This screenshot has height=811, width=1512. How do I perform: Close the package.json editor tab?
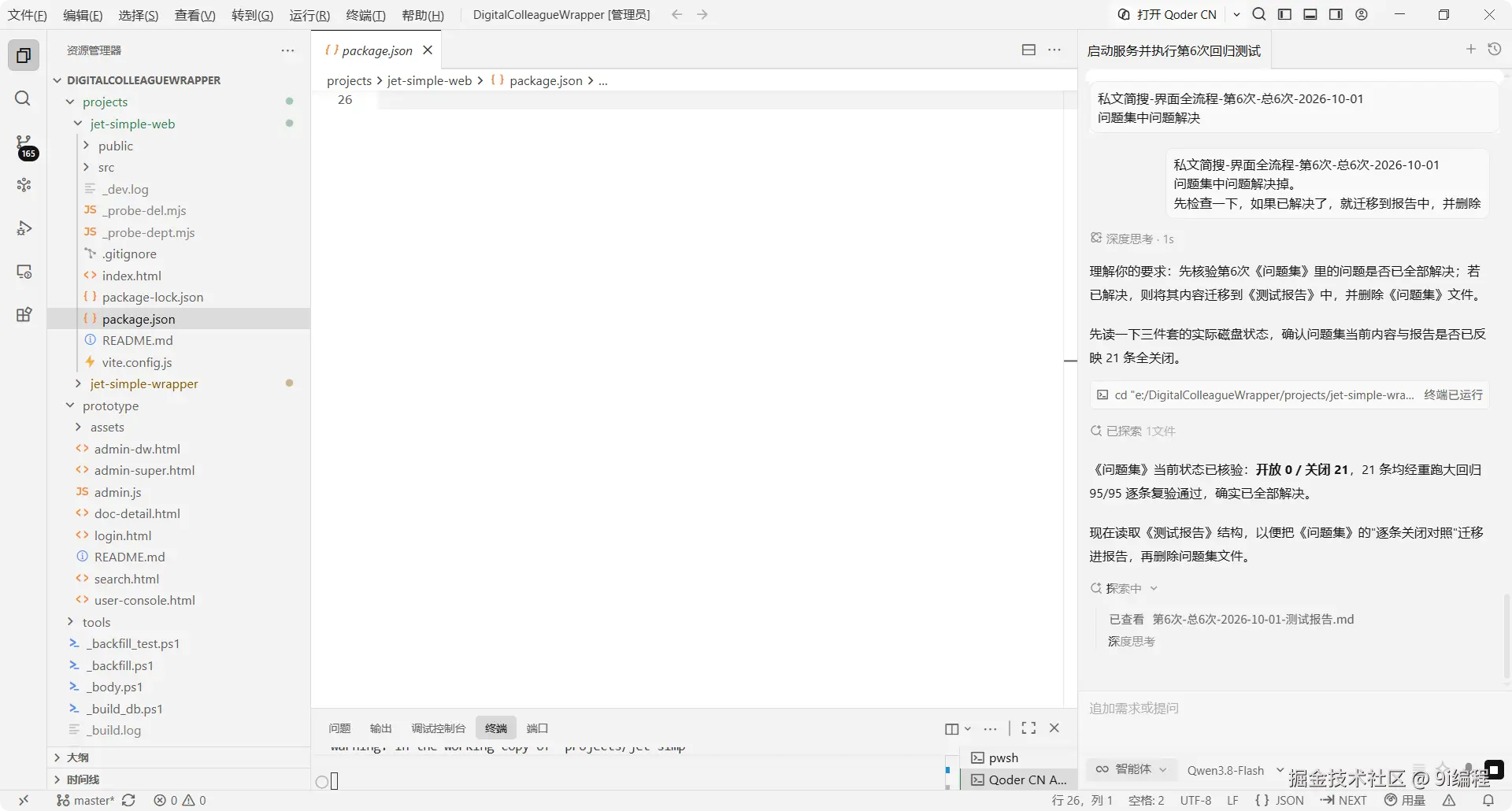[428, 50]
